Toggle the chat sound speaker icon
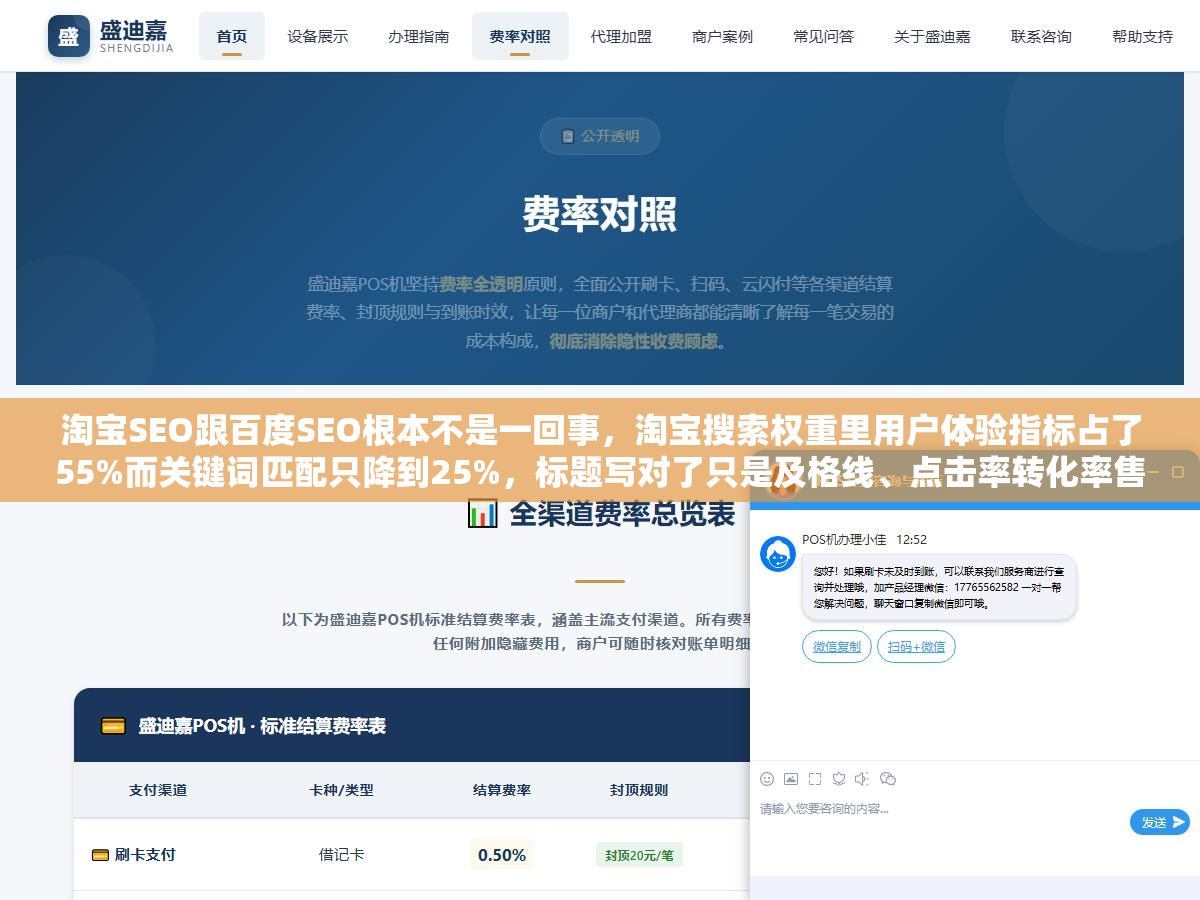 pos(862,779)
